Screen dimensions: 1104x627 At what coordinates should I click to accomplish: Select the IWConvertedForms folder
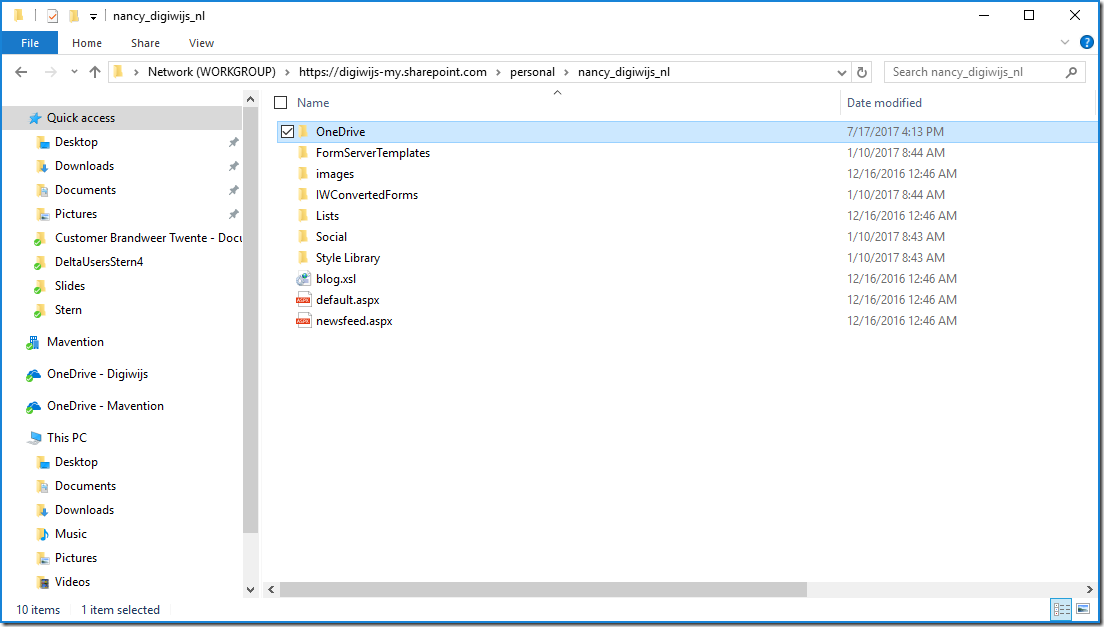367,195
